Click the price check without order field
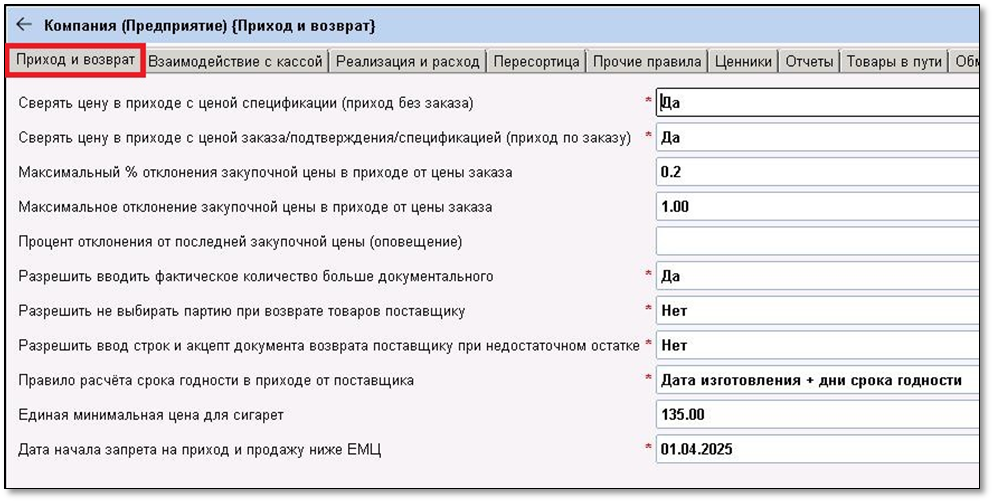Image resolution: width=993 pixels, height=502 pixels. [816, 103]
